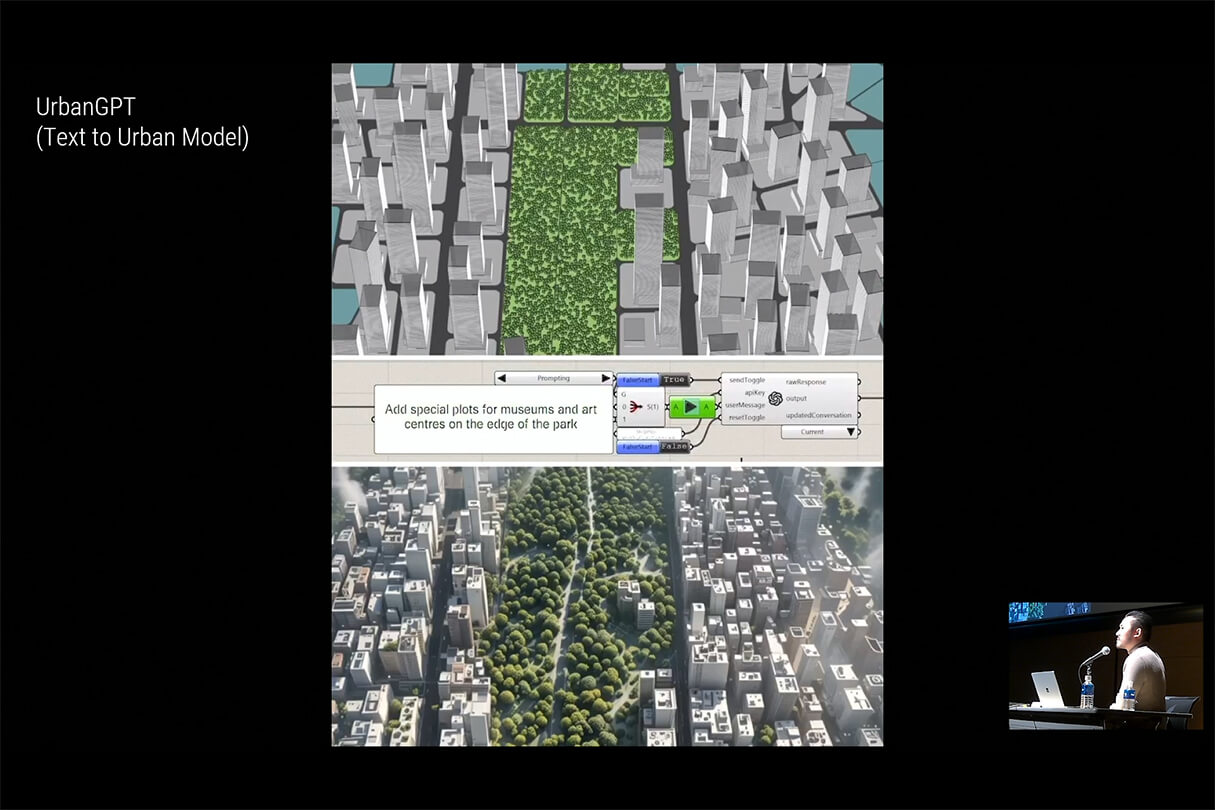
Task: Click the sendToggle input on the component
Action: [x=746, y=381]
